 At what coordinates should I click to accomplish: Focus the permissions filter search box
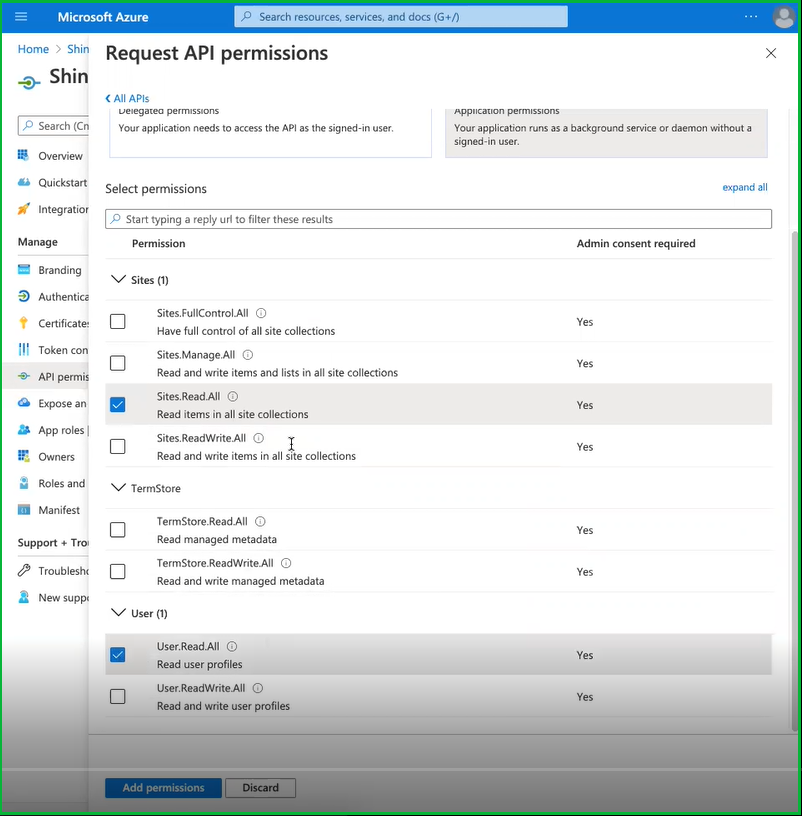(x=438, y=219)
